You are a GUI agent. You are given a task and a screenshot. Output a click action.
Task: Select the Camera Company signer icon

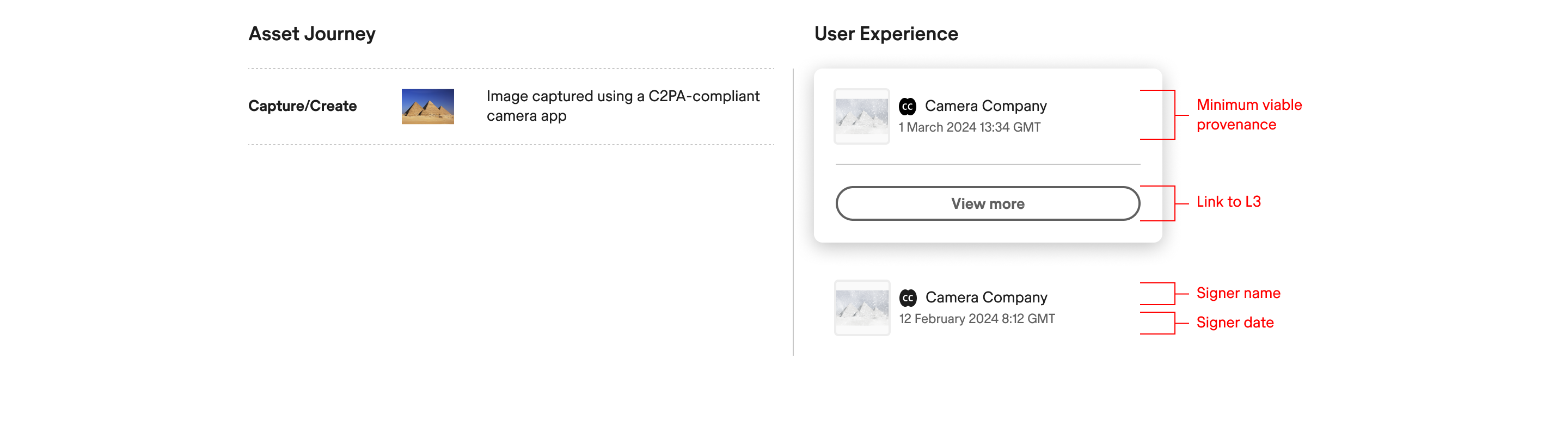(x=907, y=297)
